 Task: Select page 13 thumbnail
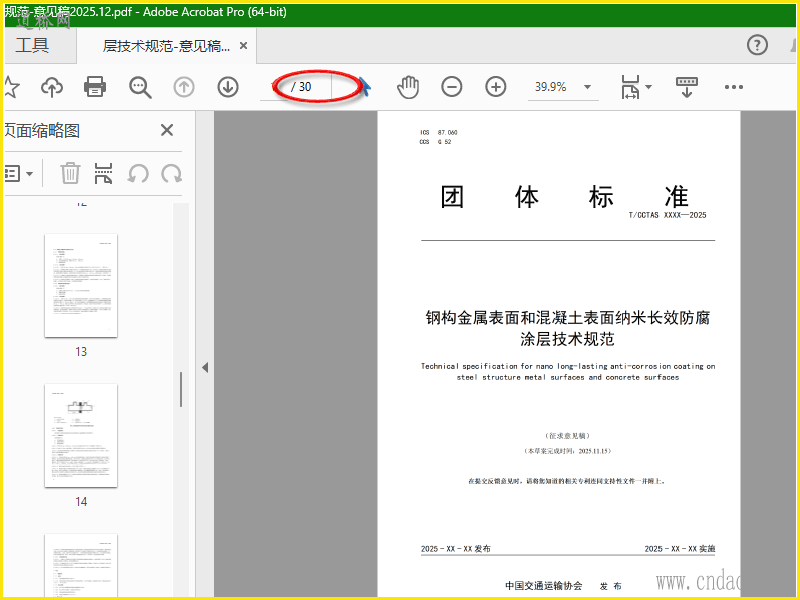[x=81, y=286]
